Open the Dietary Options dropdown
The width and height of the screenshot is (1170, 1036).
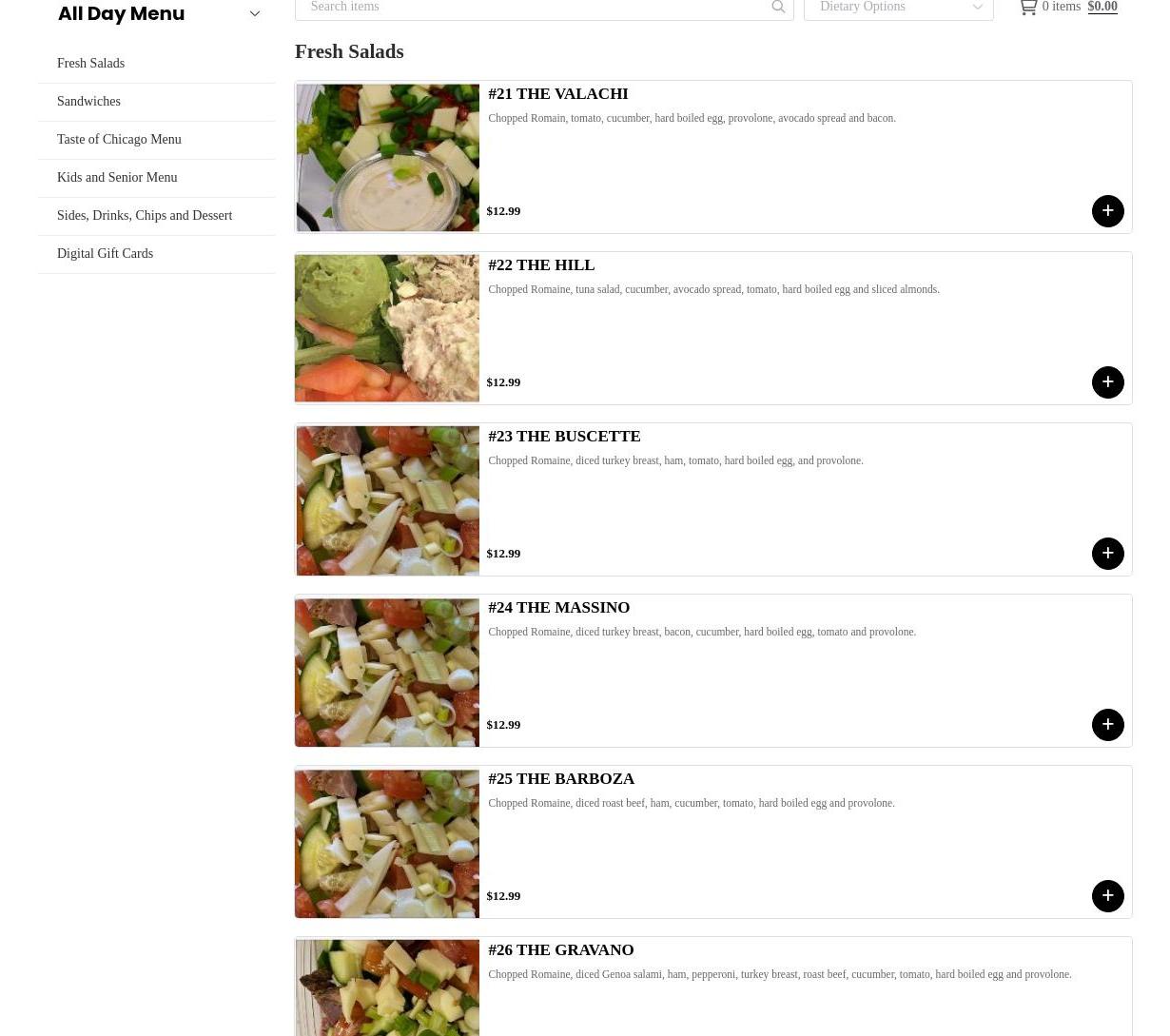pyautogui.click(x=898, y=8)
